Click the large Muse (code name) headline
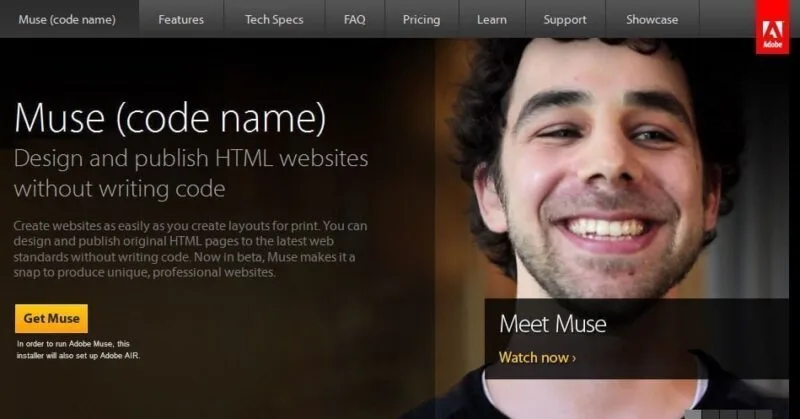The image size is (800, 419). pyautogui.click(x=170, y=118)
